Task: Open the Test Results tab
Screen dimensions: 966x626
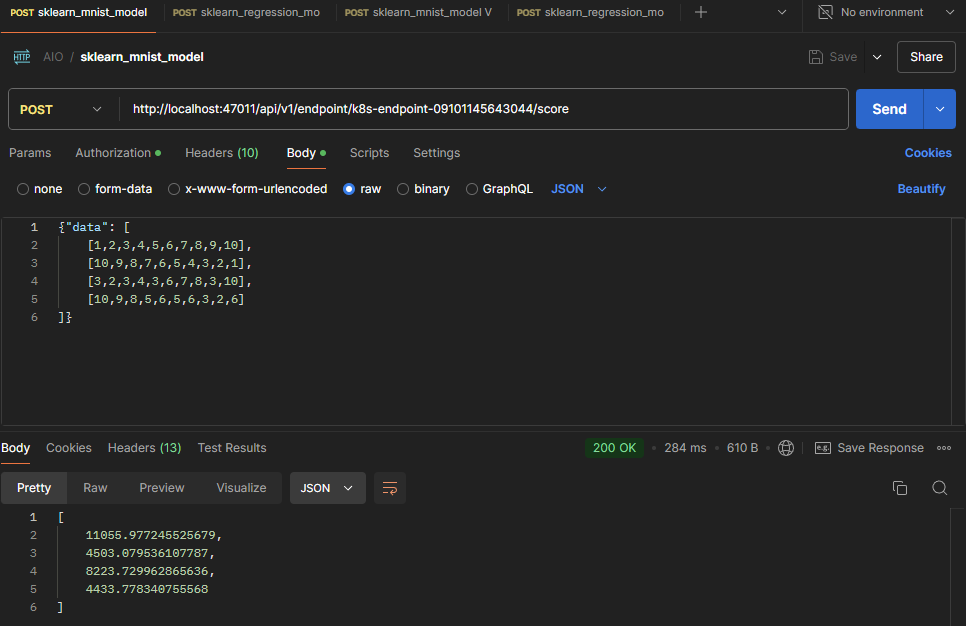Action: click(232, 448)
